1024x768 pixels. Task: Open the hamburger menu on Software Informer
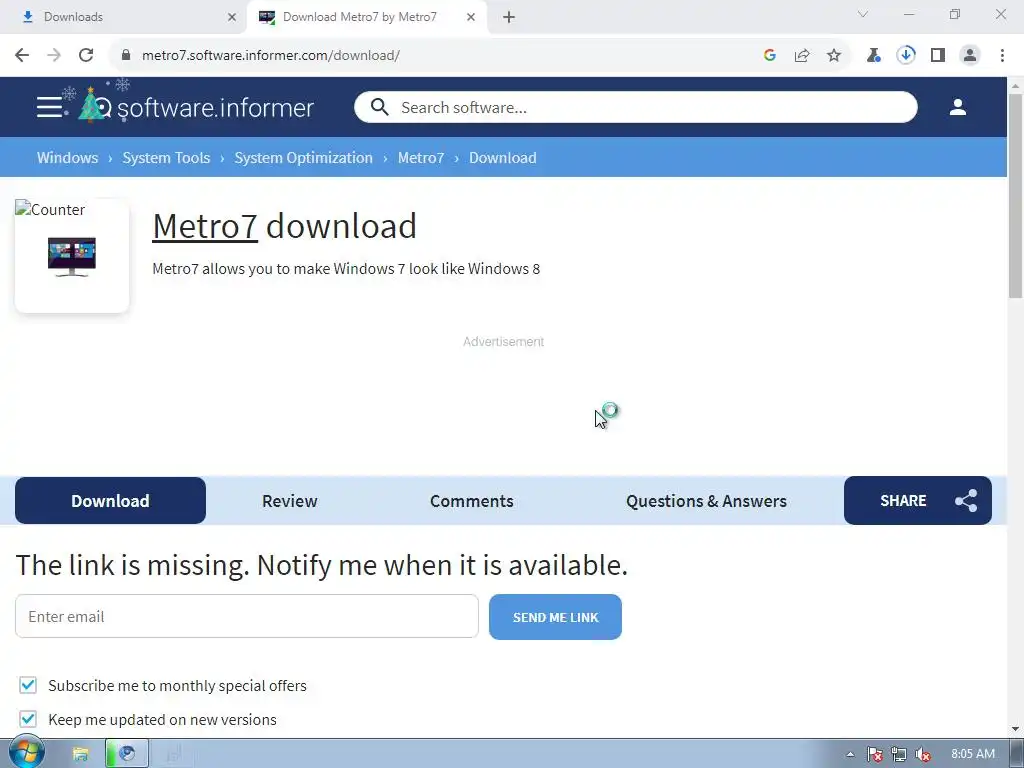click(50, 107)
